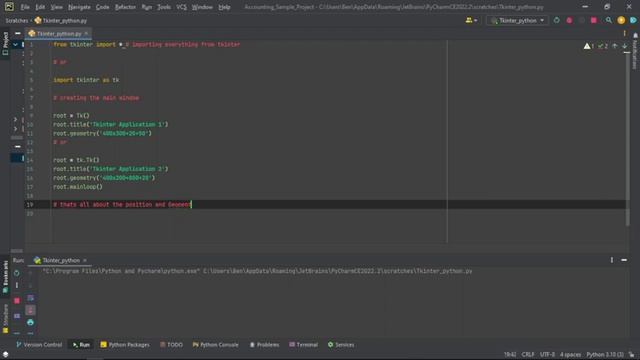Click Tkinter_python.py breadcrumb in navigation bar
The image size is (640, 360).
61,20
